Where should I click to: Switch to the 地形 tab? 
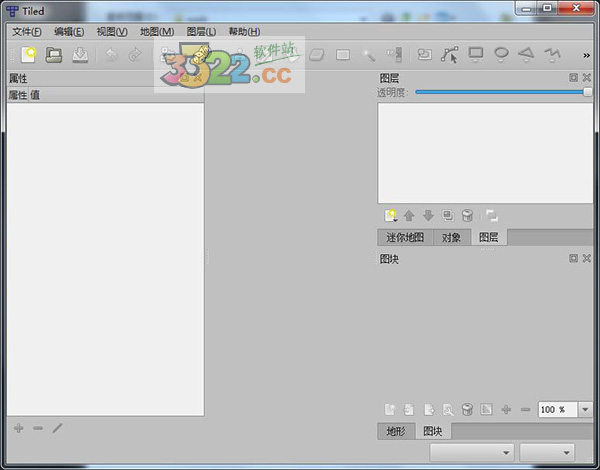(396, 431)
